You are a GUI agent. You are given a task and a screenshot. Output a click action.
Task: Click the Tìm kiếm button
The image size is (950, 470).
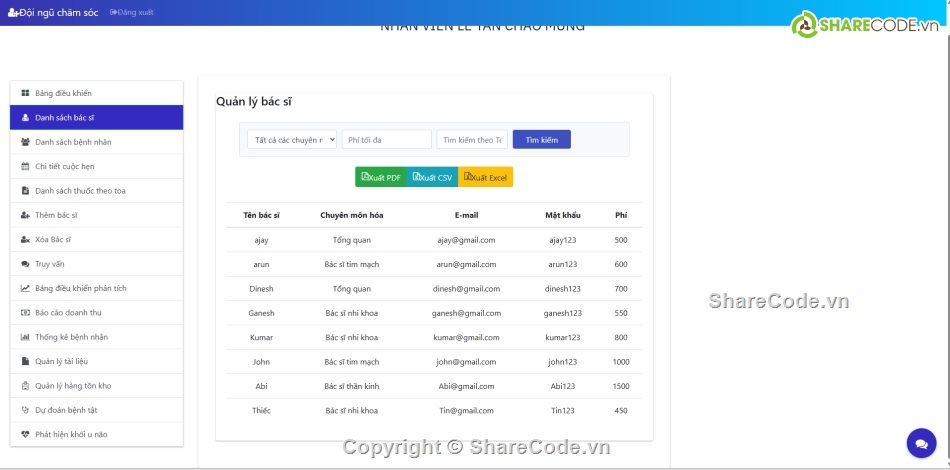542,139
